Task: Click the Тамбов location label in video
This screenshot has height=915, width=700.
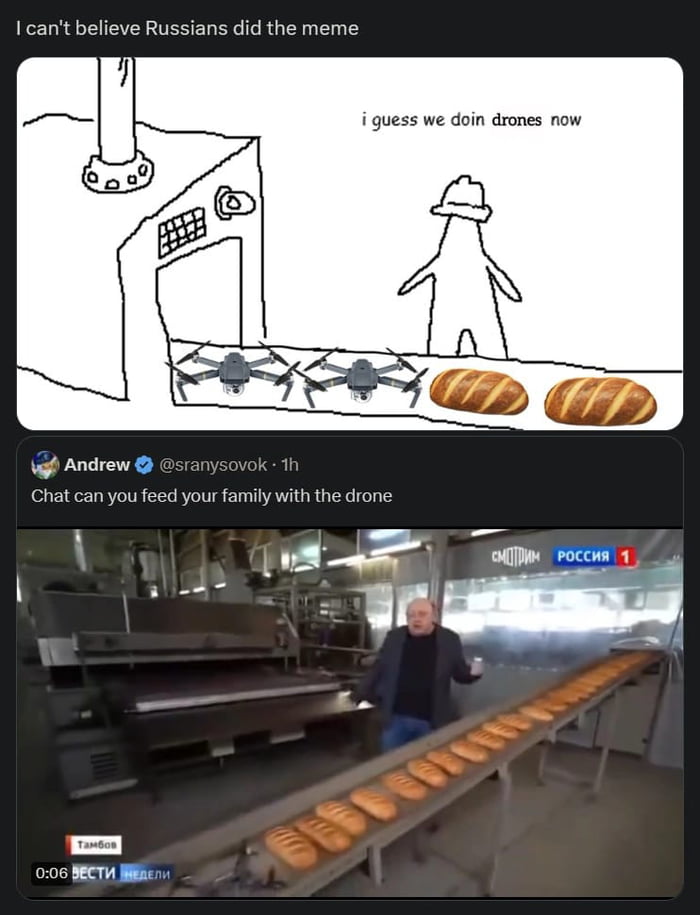Action: pyautogui.click(x=93, y=844)
